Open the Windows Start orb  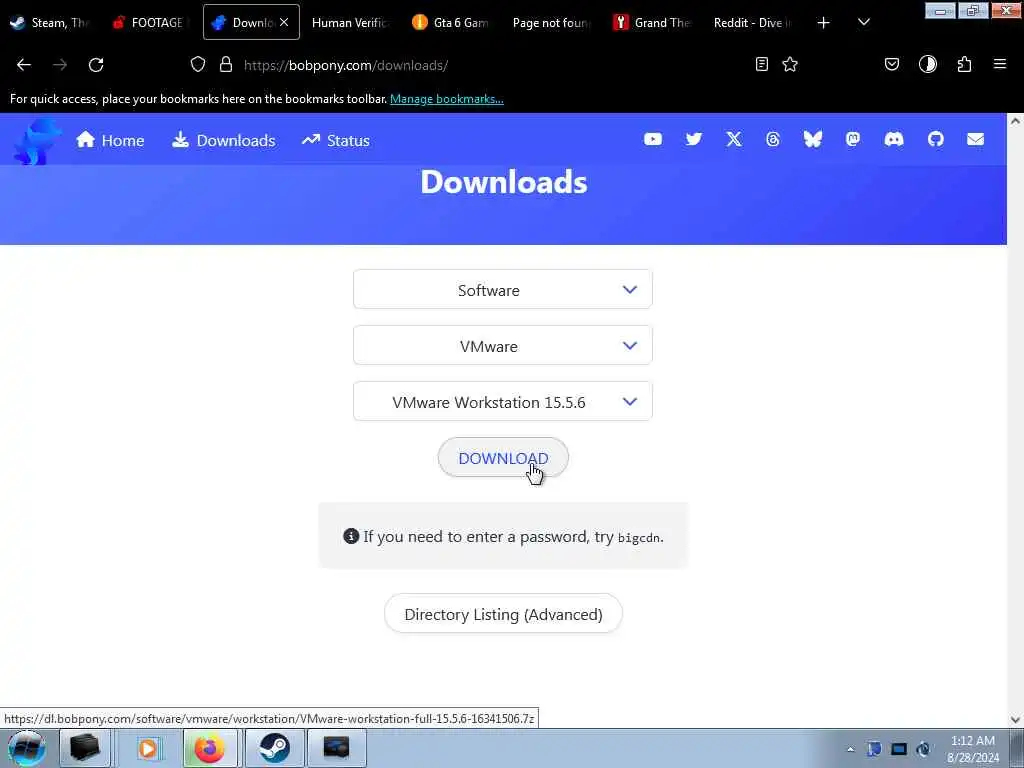[26, 748]
